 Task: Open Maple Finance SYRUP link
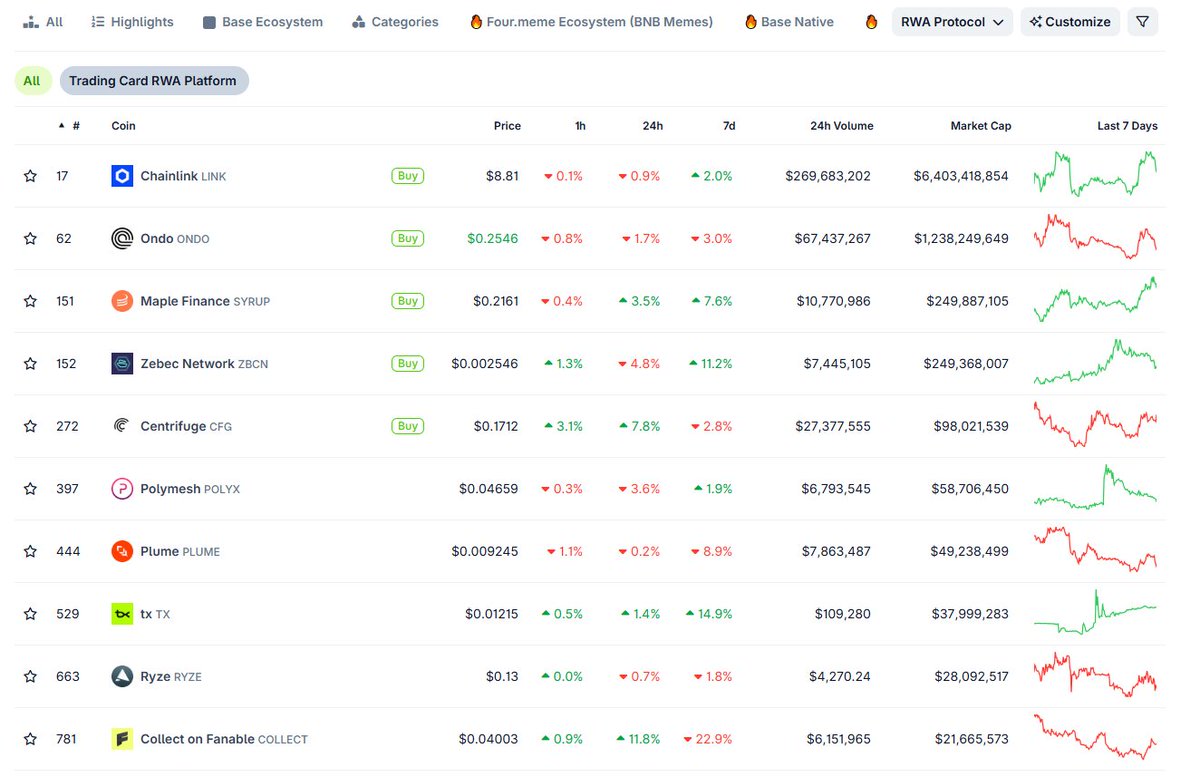coord(205,301)
